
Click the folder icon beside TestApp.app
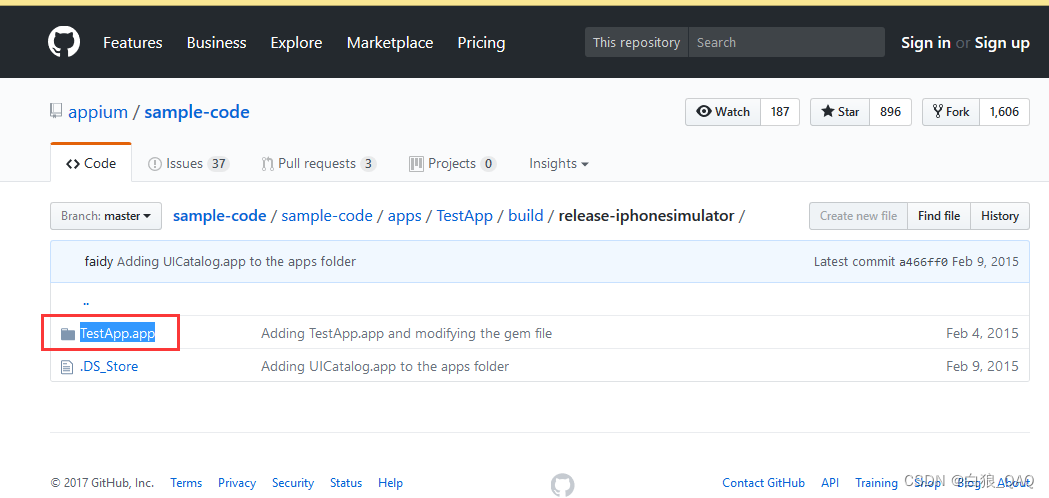(68, 333)
